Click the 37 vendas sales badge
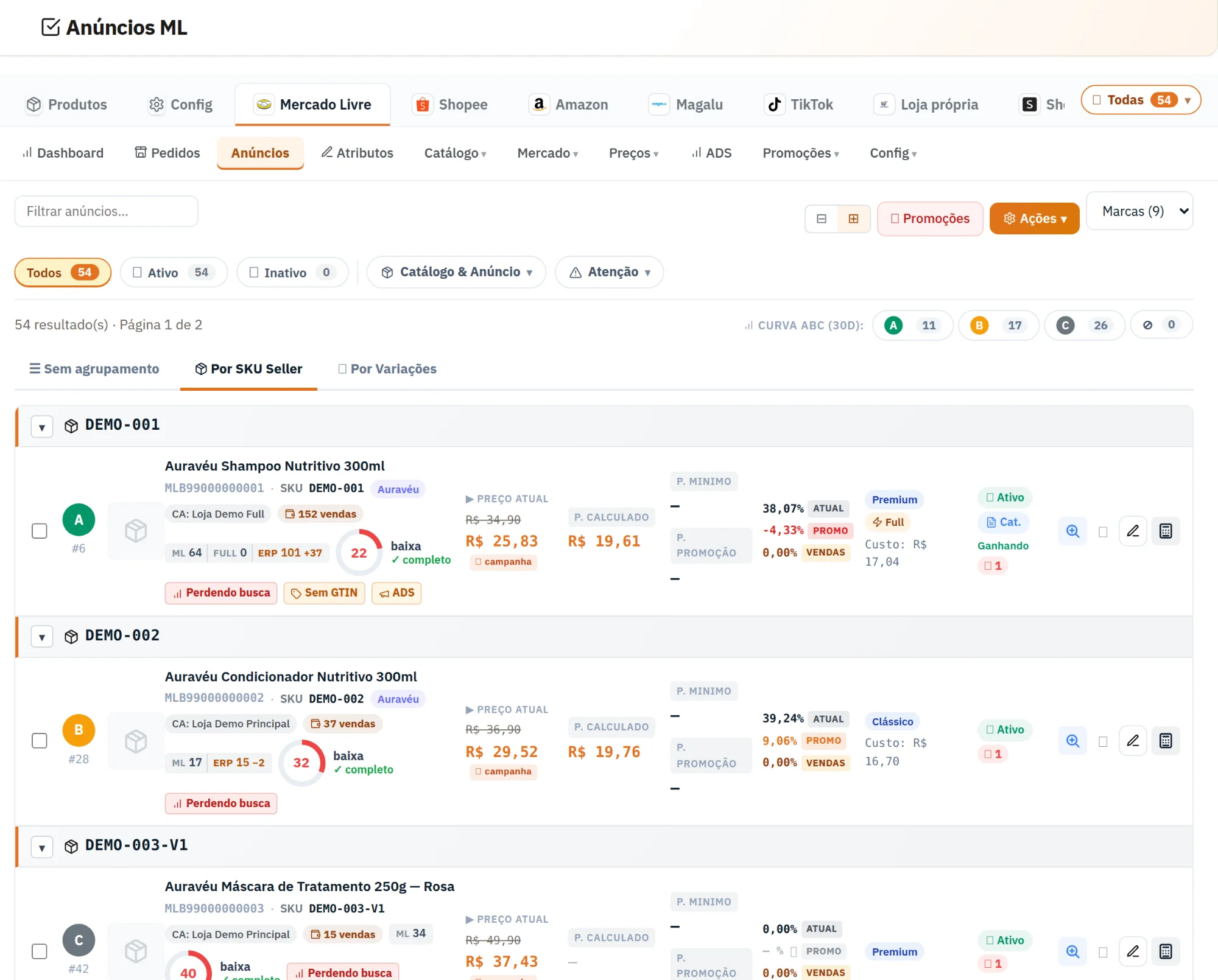 (343, 724)
